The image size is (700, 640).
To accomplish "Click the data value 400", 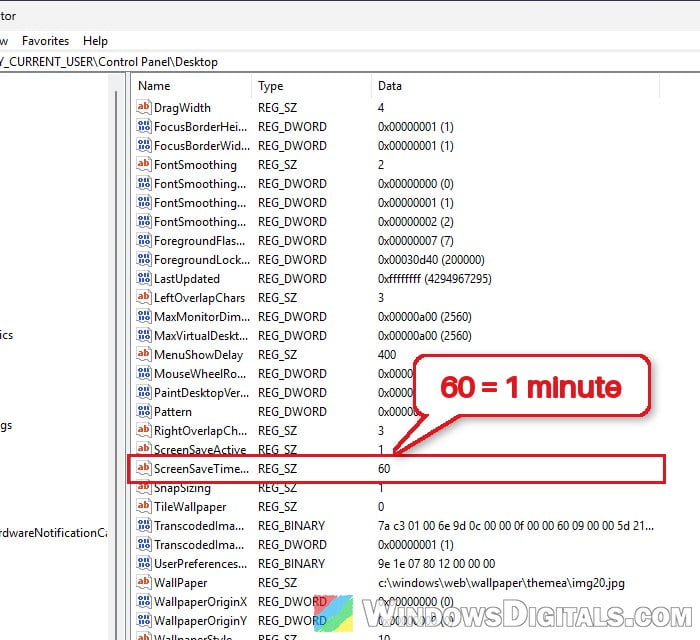I will [x=387, y=355].
